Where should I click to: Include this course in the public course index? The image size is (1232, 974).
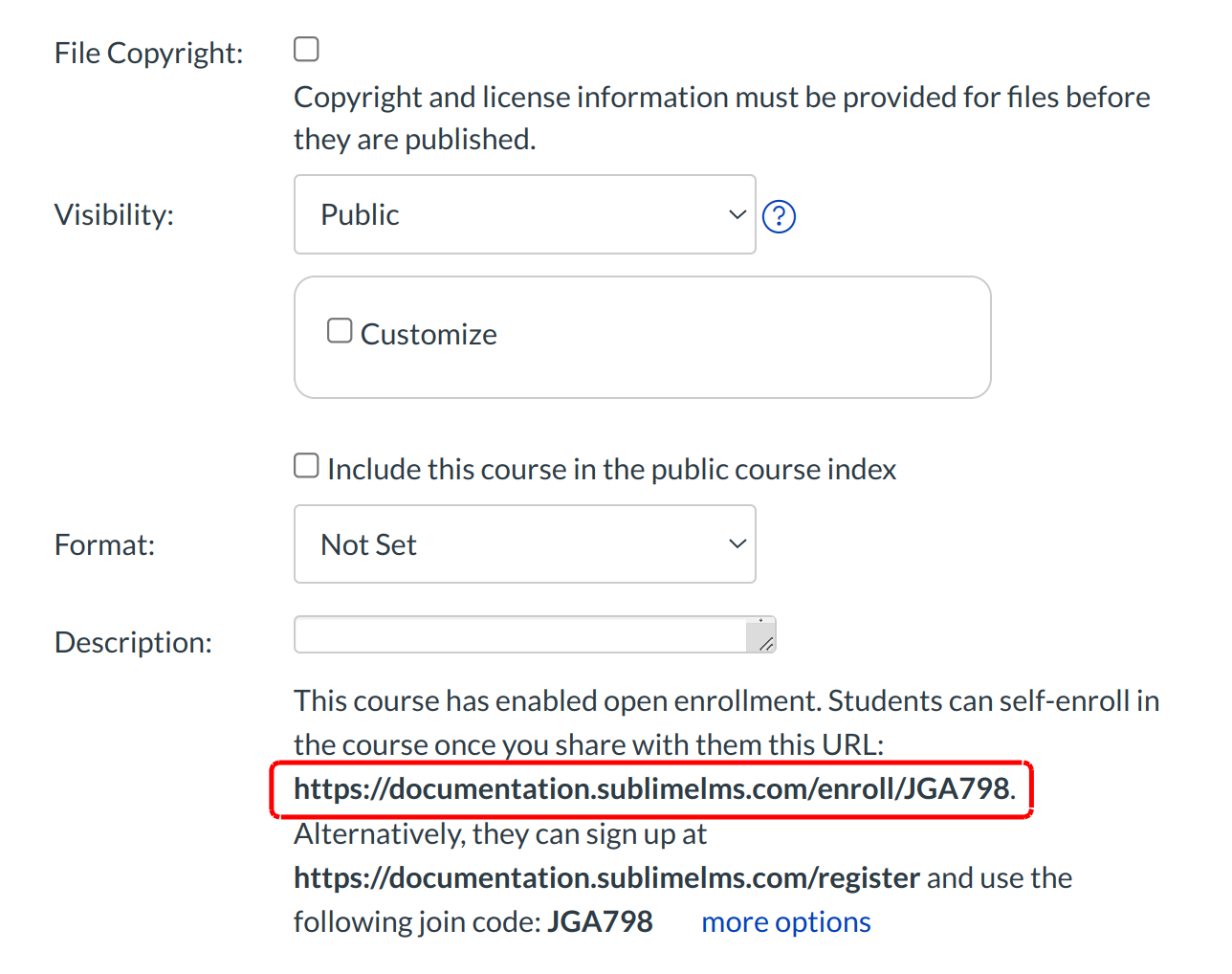pyautogui.click(x=306, y=465)
